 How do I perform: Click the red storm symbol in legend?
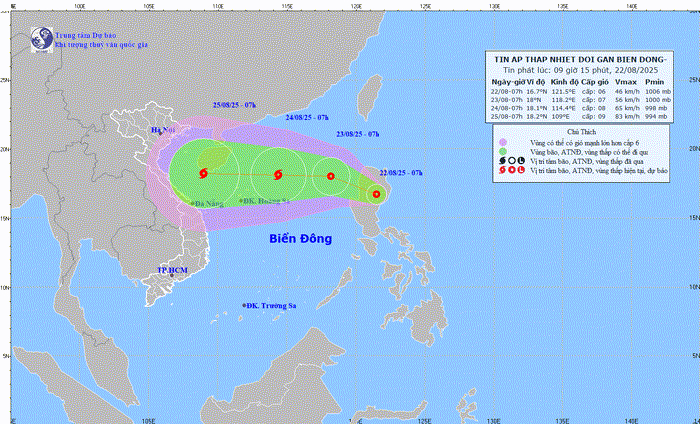pos(503,170)
